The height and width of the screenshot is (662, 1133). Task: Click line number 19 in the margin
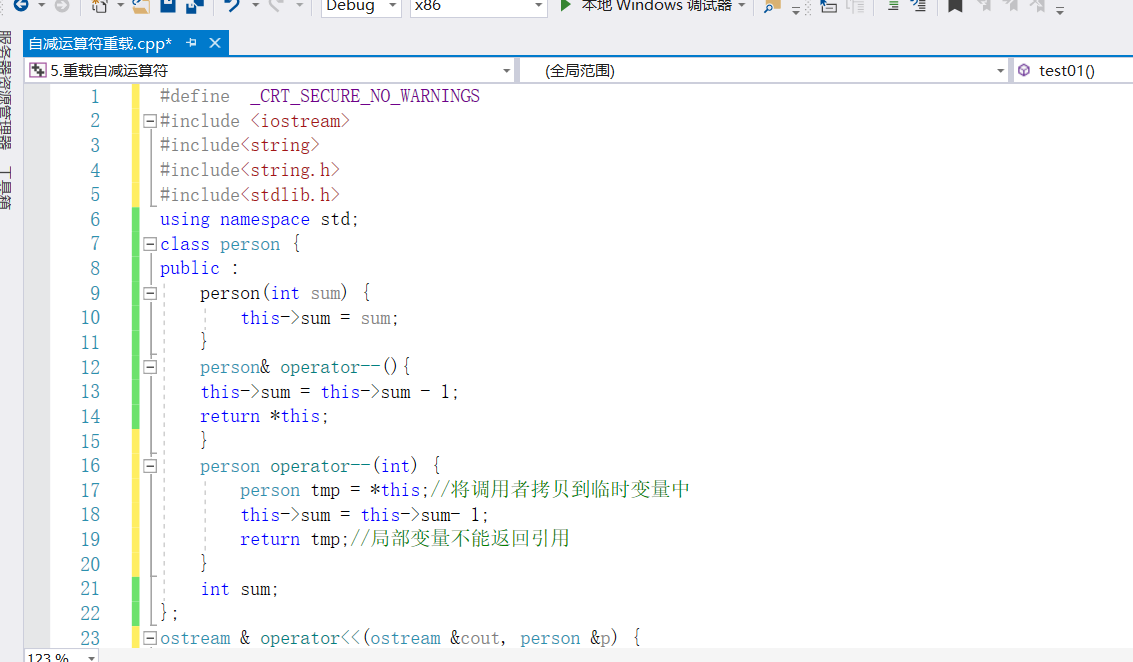(x=90, y=539)
